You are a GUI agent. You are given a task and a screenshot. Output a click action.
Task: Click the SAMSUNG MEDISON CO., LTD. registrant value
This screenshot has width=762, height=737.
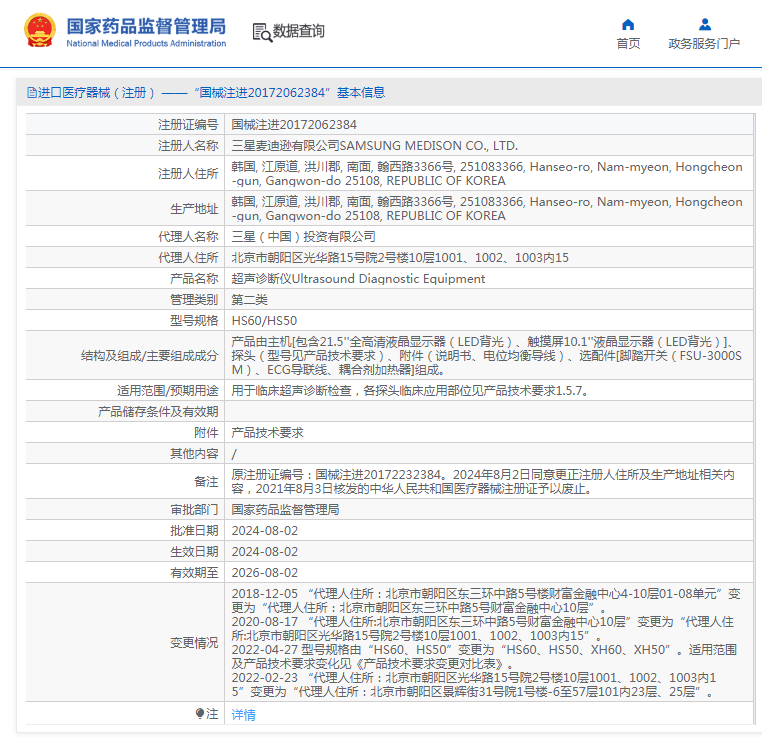(375, 145)
